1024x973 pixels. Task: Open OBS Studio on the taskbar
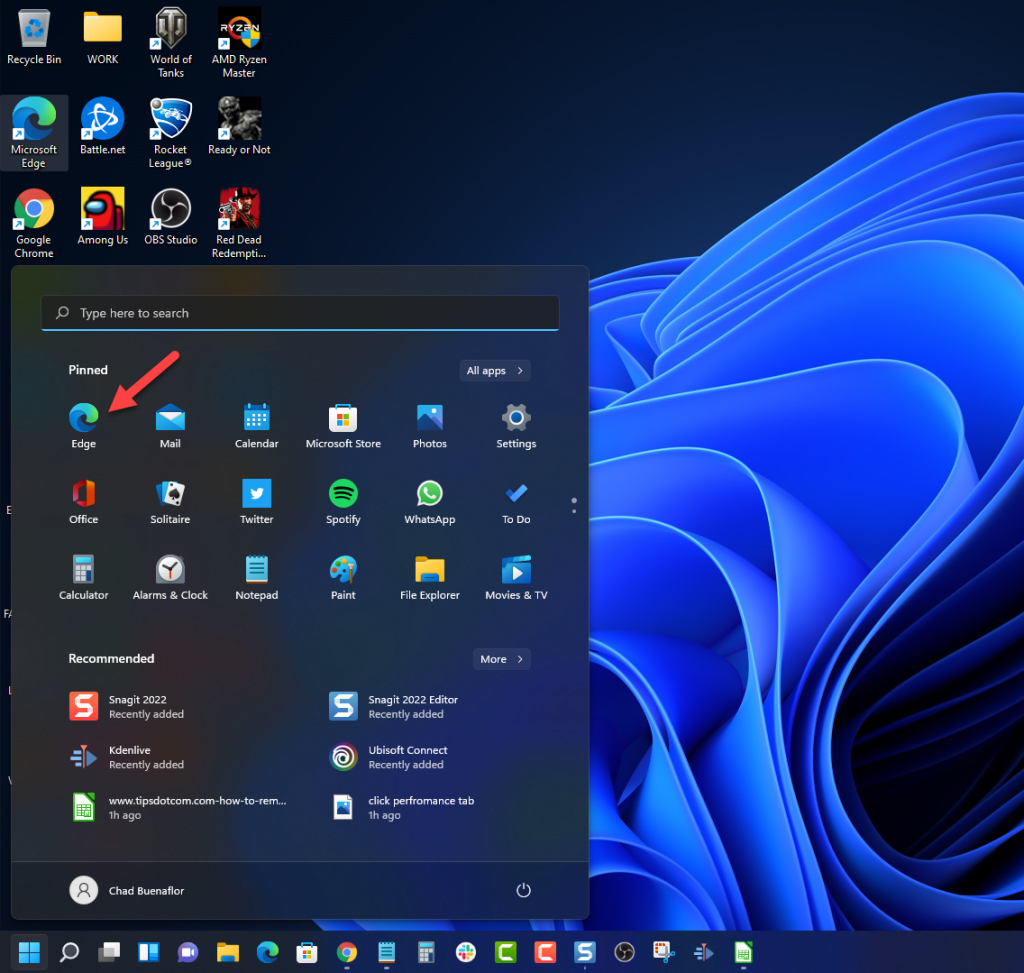[624, 953]
